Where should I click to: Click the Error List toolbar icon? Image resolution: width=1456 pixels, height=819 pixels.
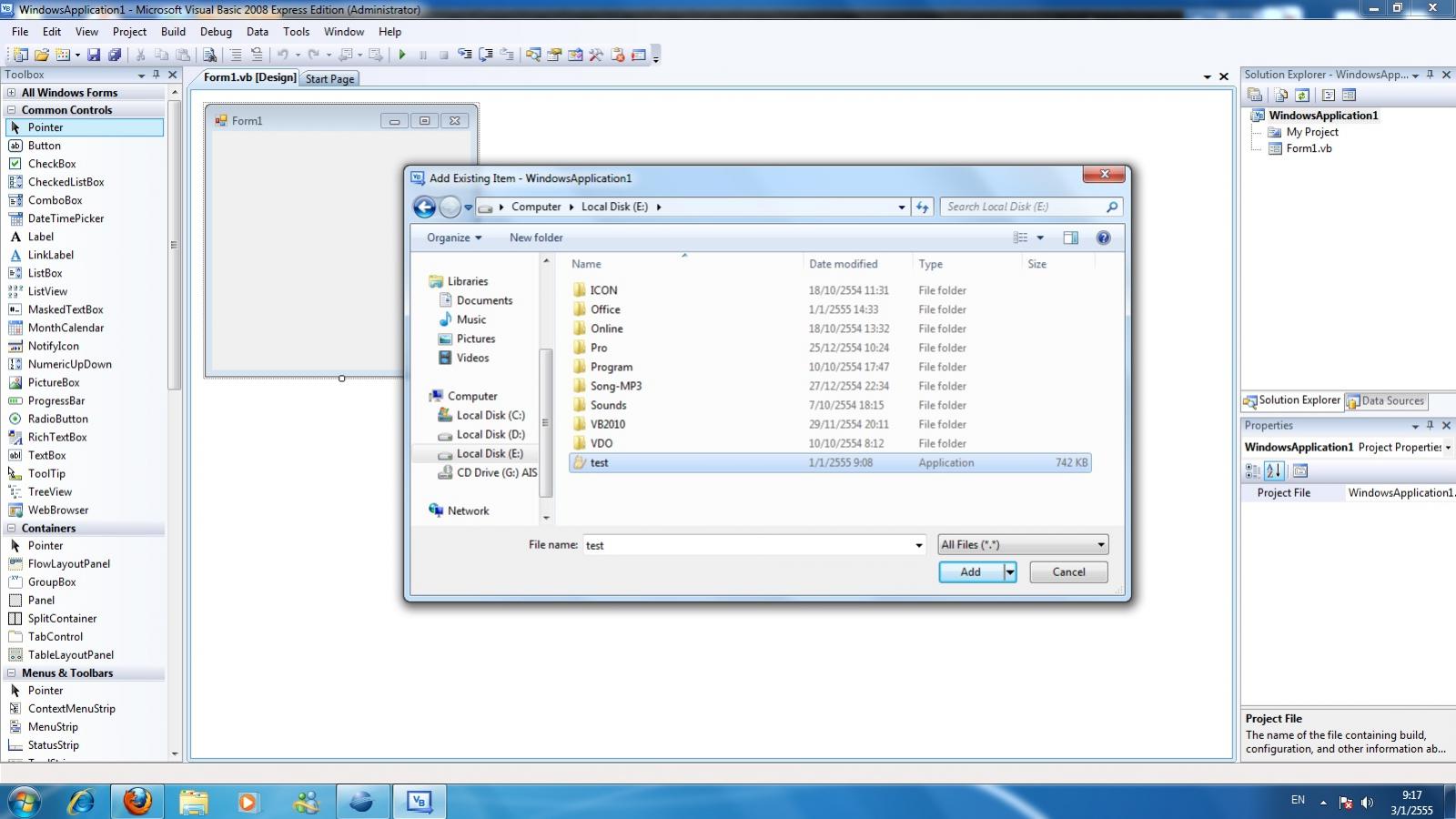click(618, 55)
